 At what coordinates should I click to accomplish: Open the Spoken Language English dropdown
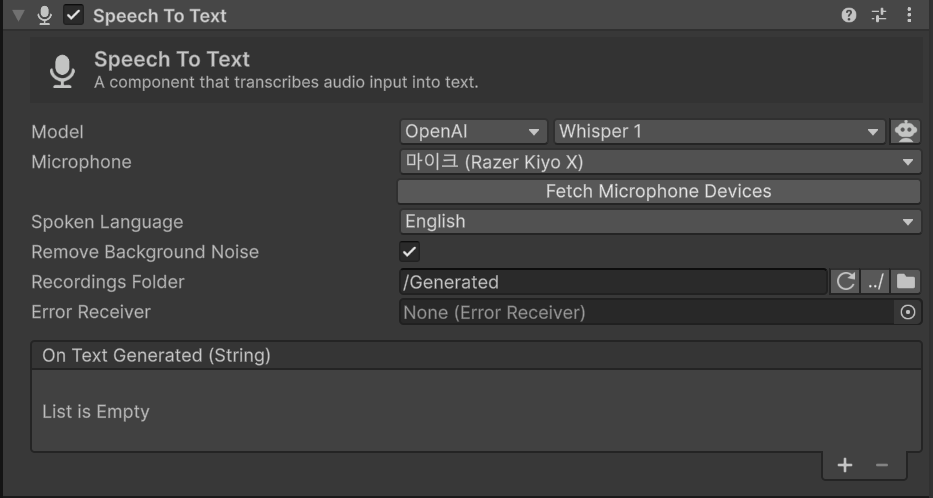660,221
